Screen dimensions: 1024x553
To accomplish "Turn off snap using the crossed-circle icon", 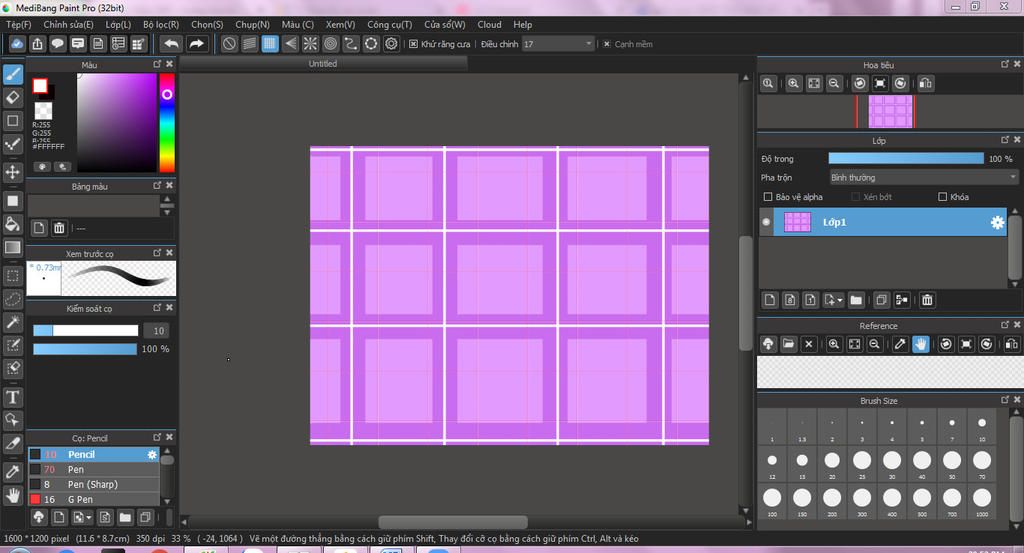I will (x=229, y=44).
